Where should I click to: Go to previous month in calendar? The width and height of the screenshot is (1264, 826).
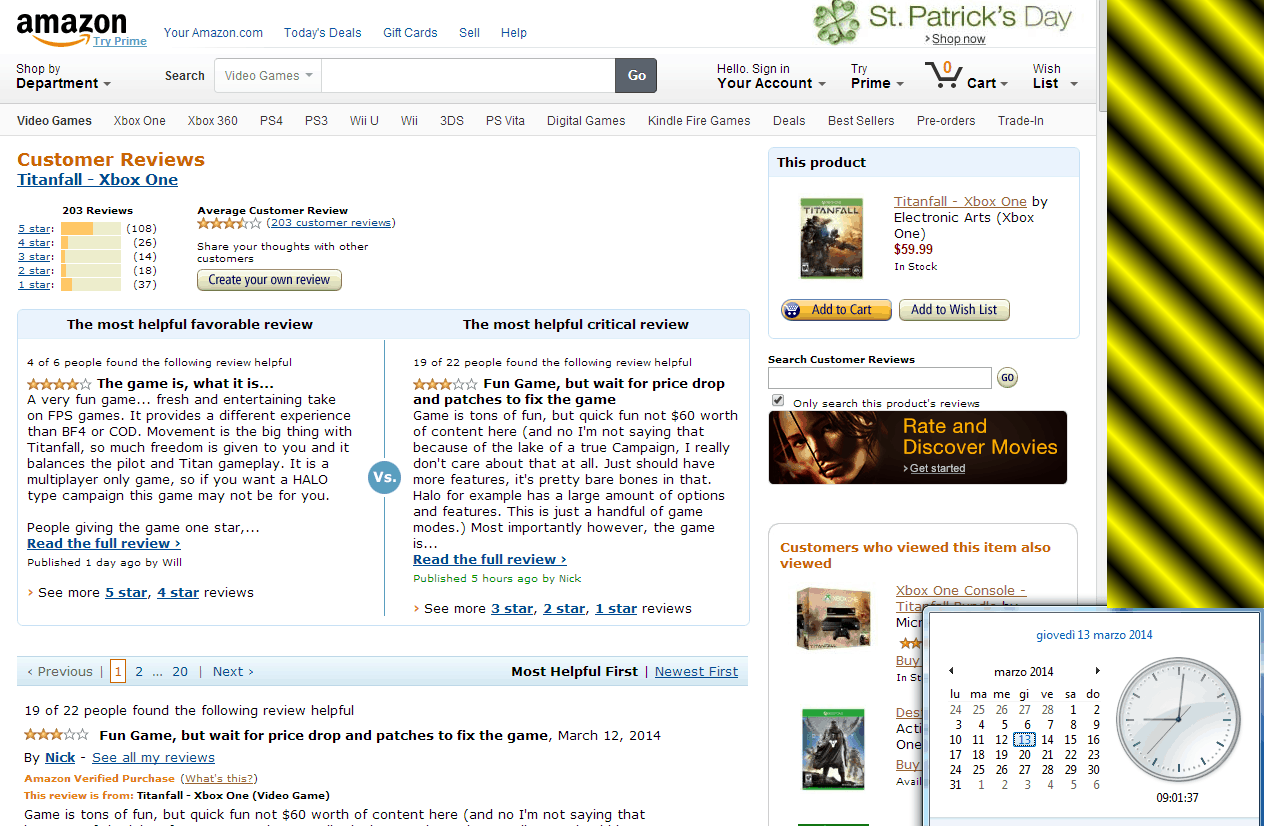[951, 671]
